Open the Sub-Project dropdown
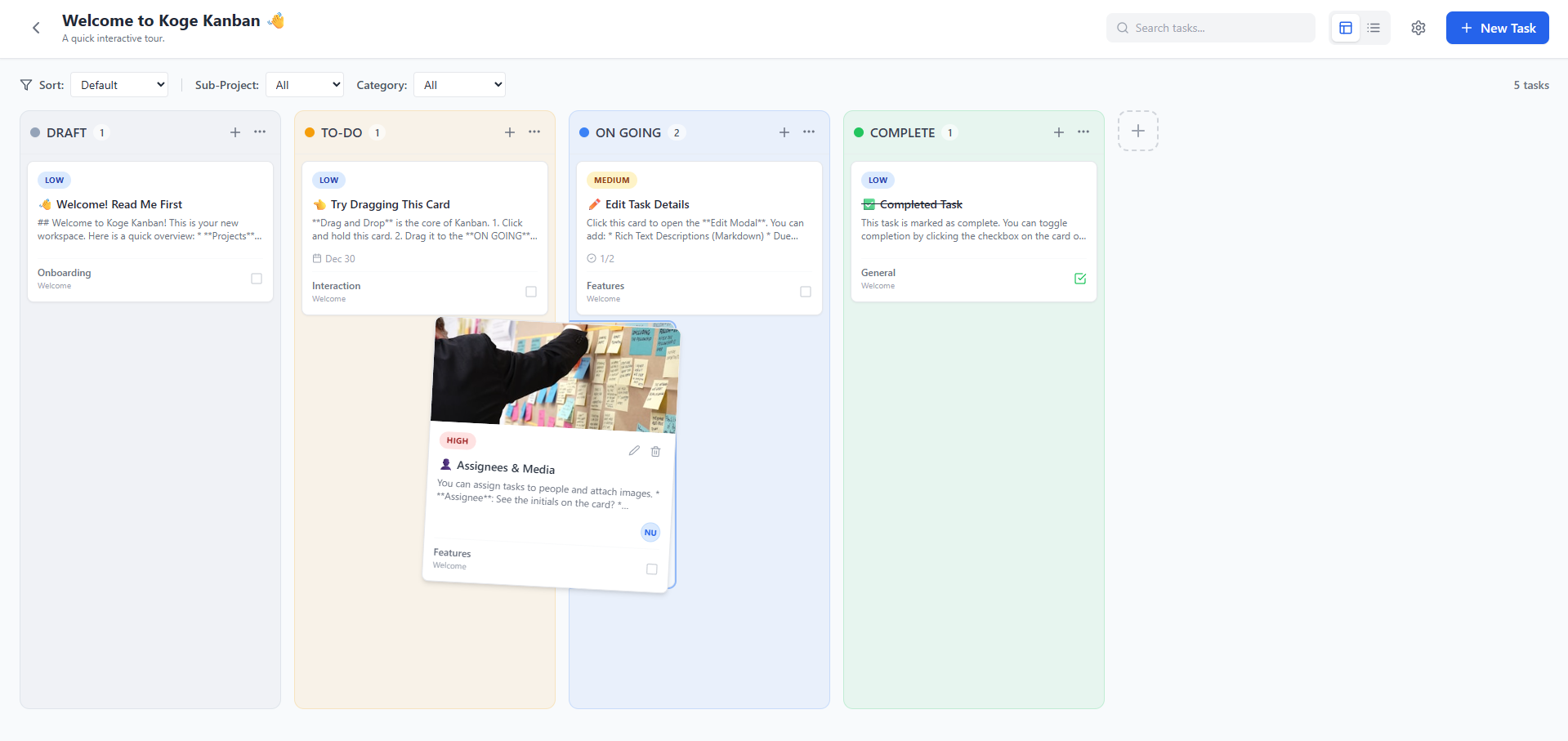 point(304,84)
